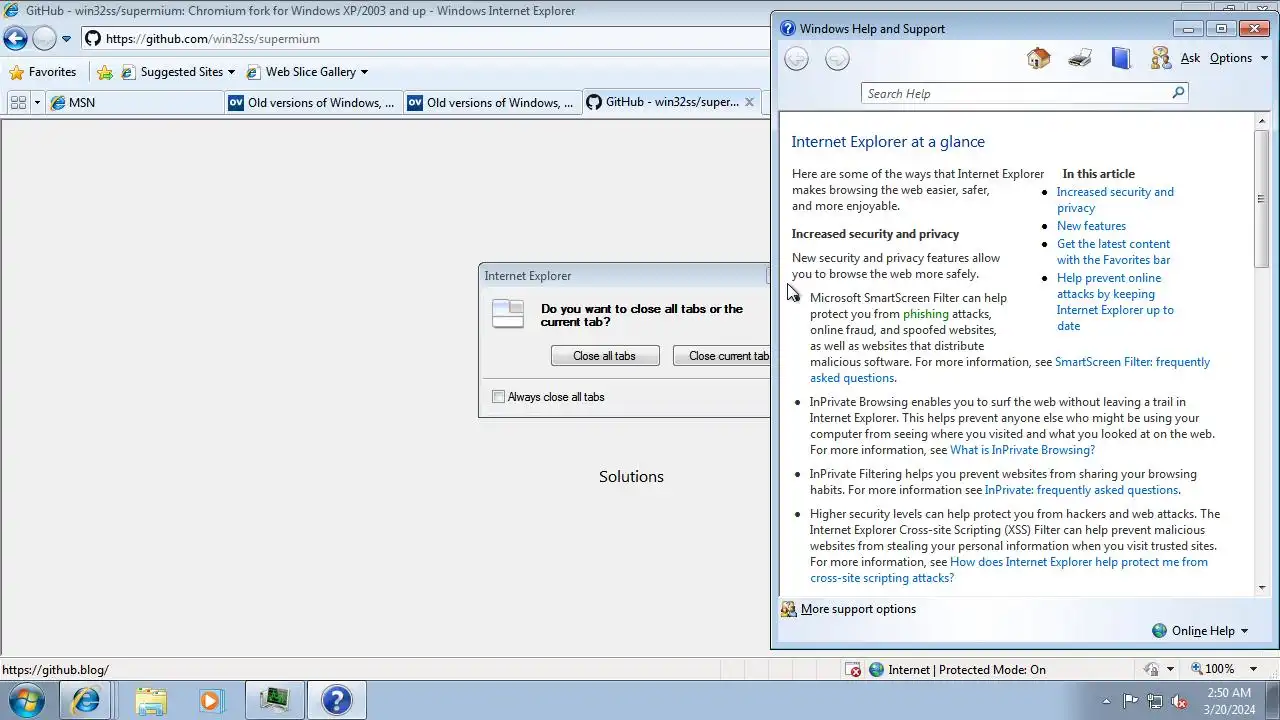Click the GitHub URL address bar
This screenshot has width=1280, height=720.
425,39
